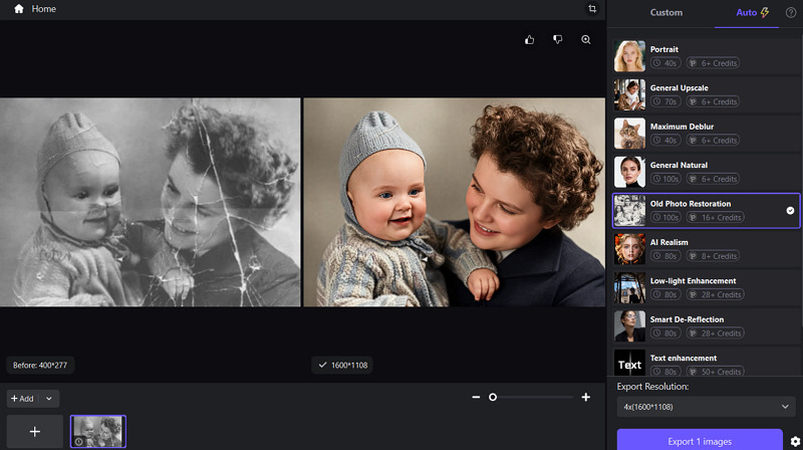Expand the Add button dropdown arrow

pos(49,399)
